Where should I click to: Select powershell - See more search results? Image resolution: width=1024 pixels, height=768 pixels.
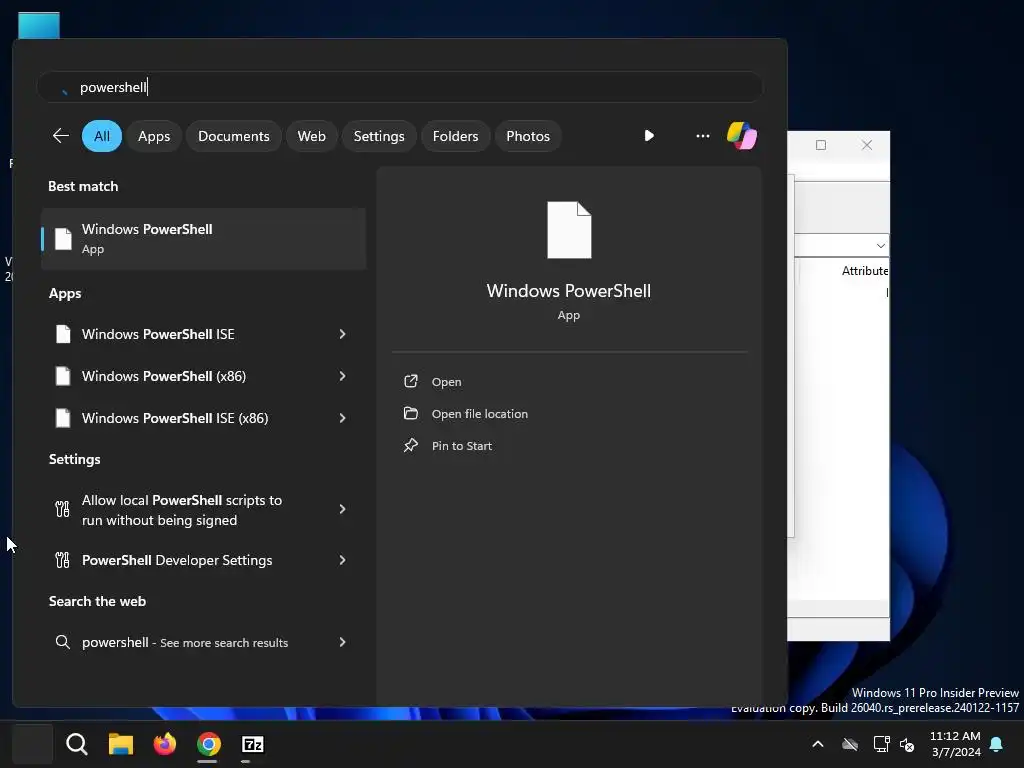(x=185, y=643)
